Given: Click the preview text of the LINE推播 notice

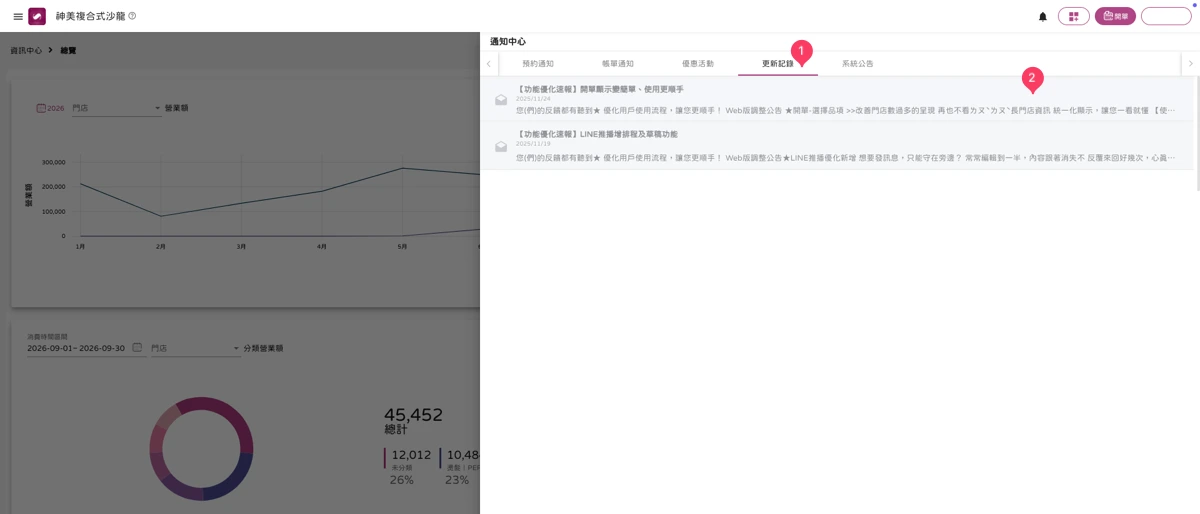Looking at the screenshot, I should pyautogui.click(x=846, y=157).
